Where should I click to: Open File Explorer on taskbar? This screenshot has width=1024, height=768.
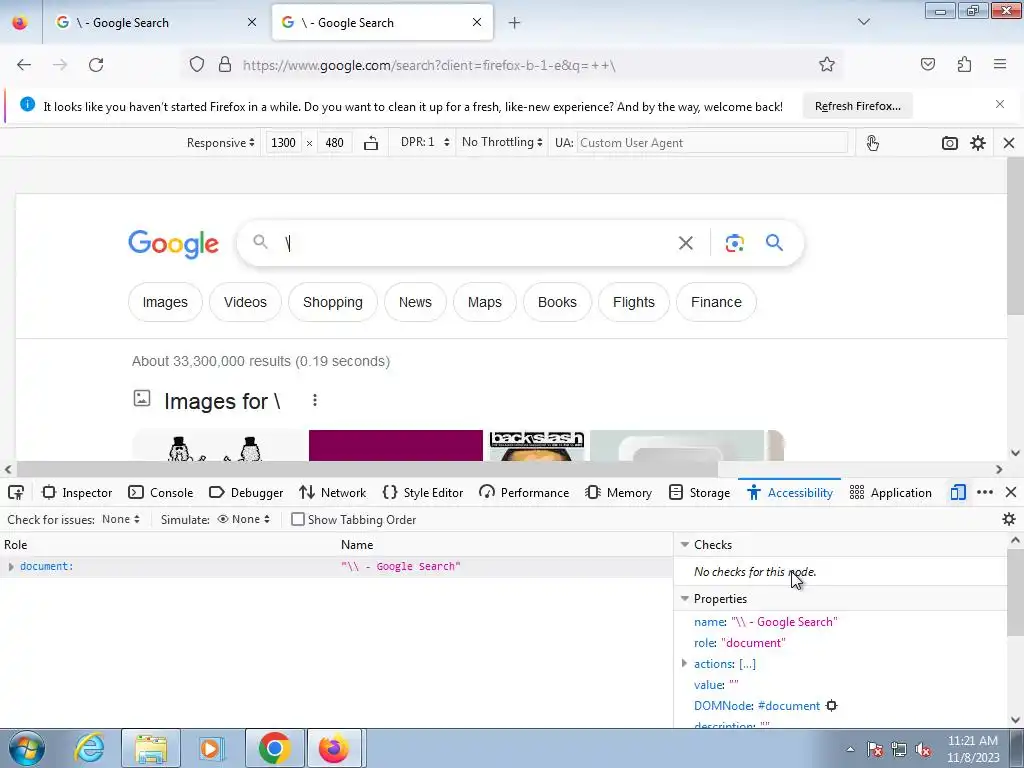[x=152, y=748]
